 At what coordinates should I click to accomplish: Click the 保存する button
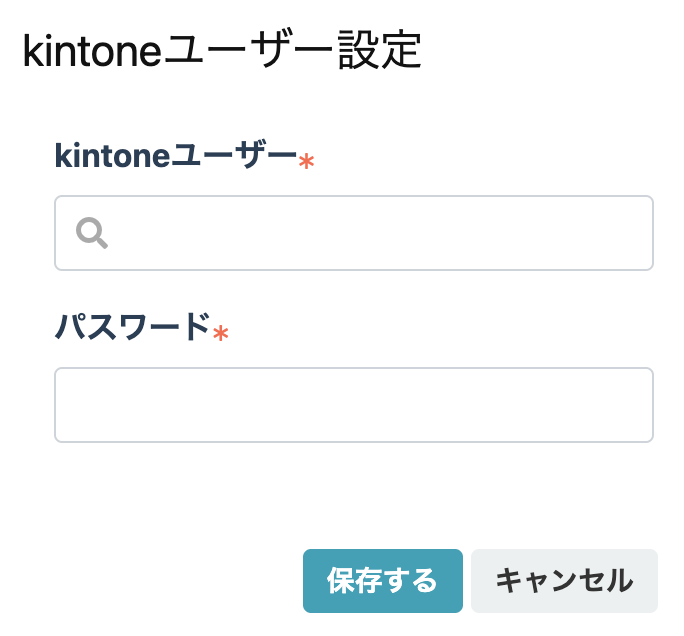point(383,581)
